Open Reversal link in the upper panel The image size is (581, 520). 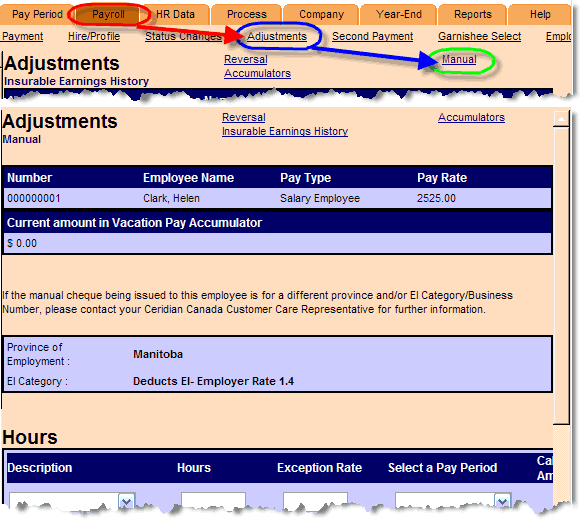(246, 59)
